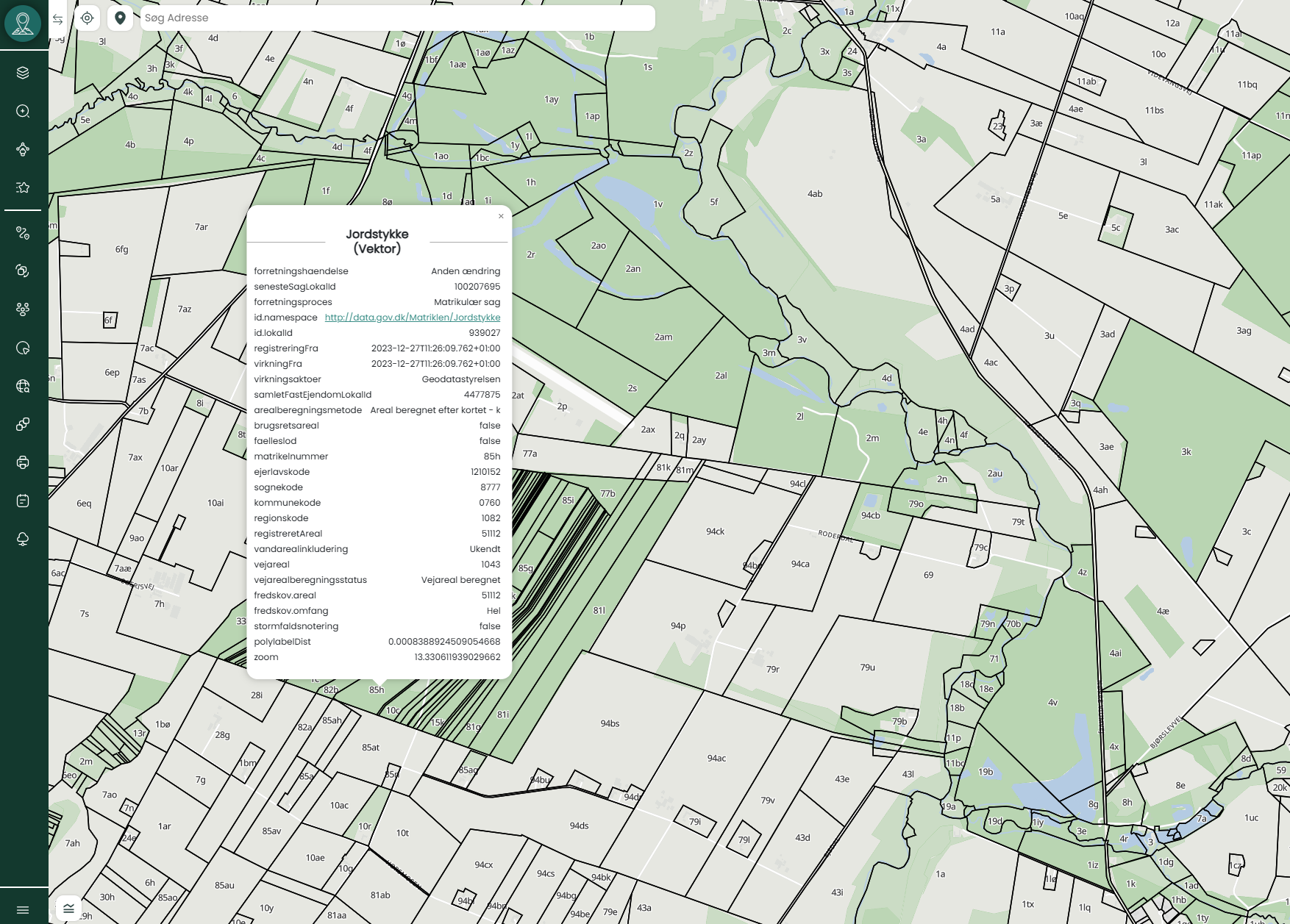Click the printer icon in sidebar
Image resolution: width=1290 pixels, height=924 pixels.
click(23, 462)
